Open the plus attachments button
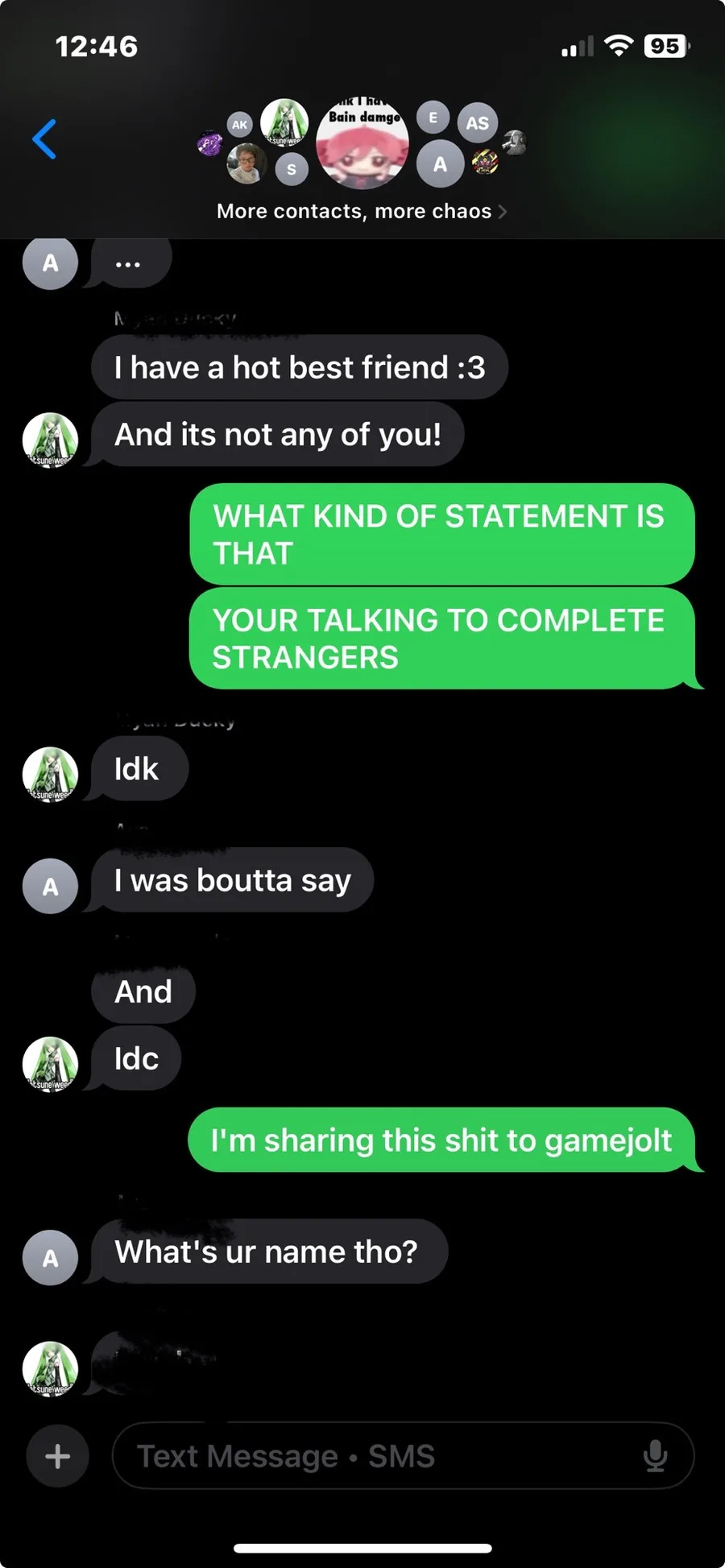 (x=57, y=1455)
